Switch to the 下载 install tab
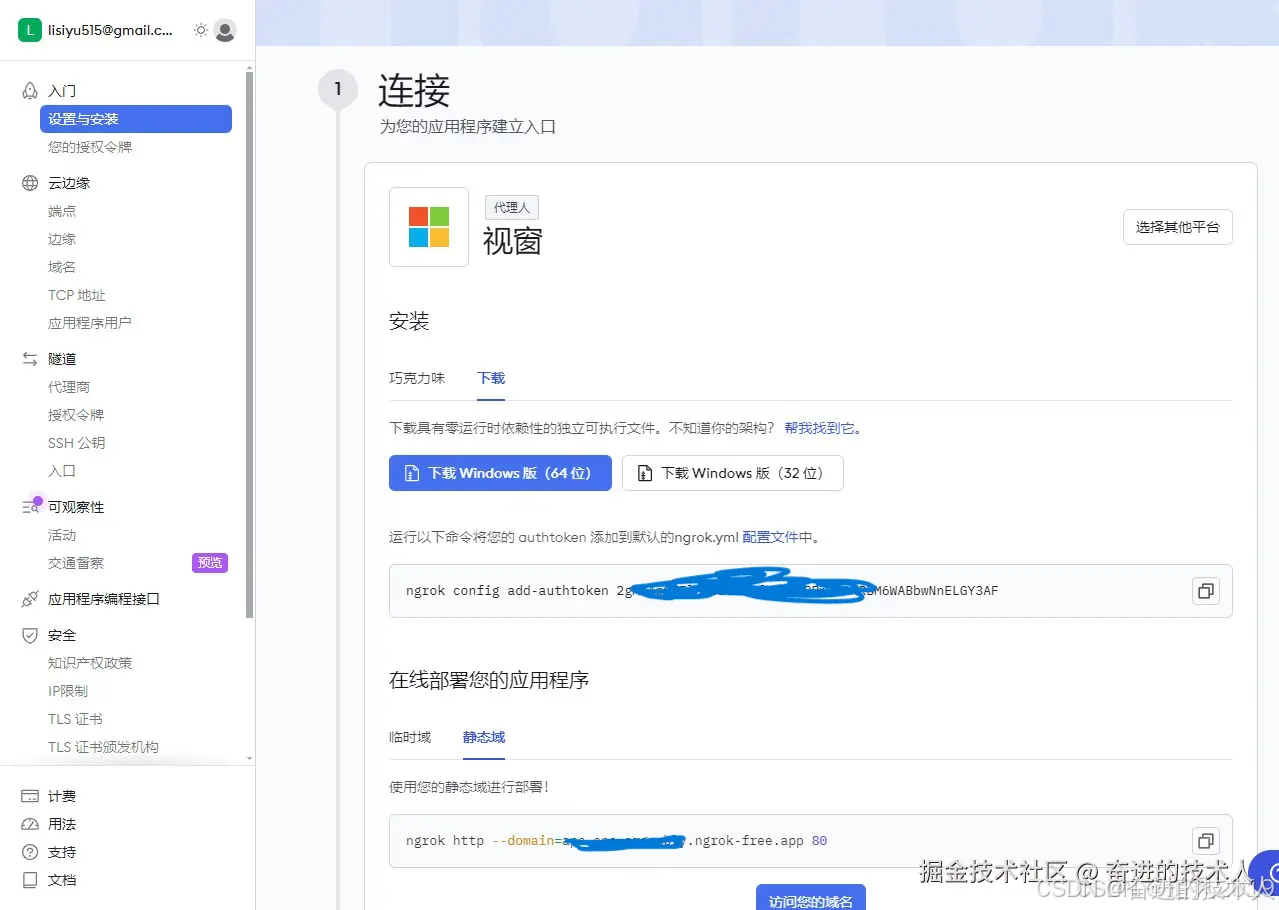The width and height of the screenshot is (1279, 910). pos(491,378)
